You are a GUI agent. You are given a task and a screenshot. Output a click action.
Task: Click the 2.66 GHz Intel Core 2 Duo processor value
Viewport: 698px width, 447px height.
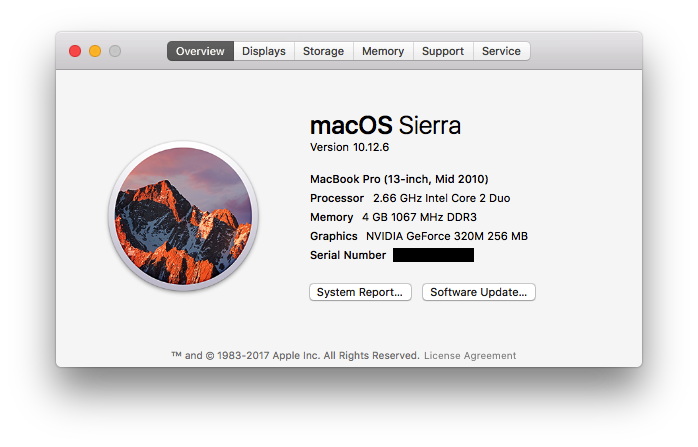coord(441,198)
